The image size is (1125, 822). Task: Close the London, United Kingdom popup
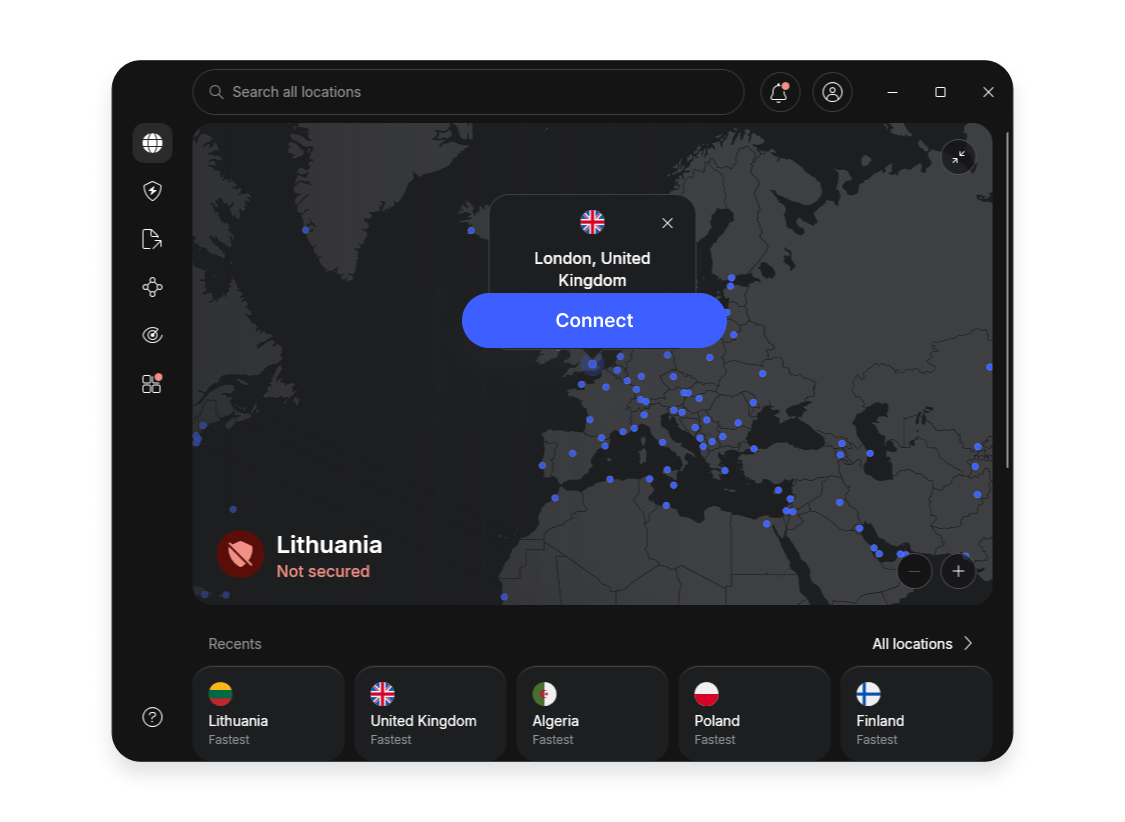tap(667, 223)
